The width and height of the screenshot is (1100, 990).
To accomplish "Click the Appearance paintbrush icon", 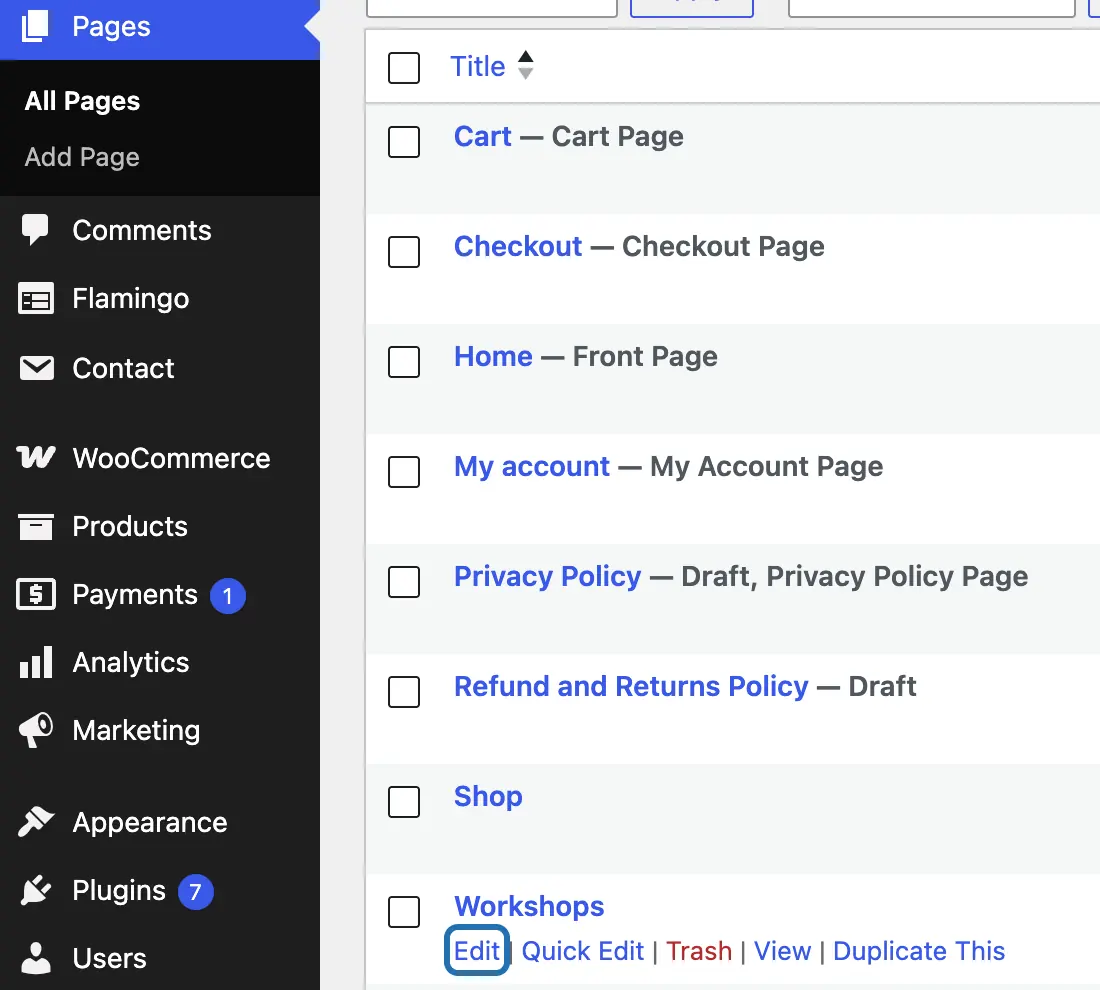I will 36,822.
